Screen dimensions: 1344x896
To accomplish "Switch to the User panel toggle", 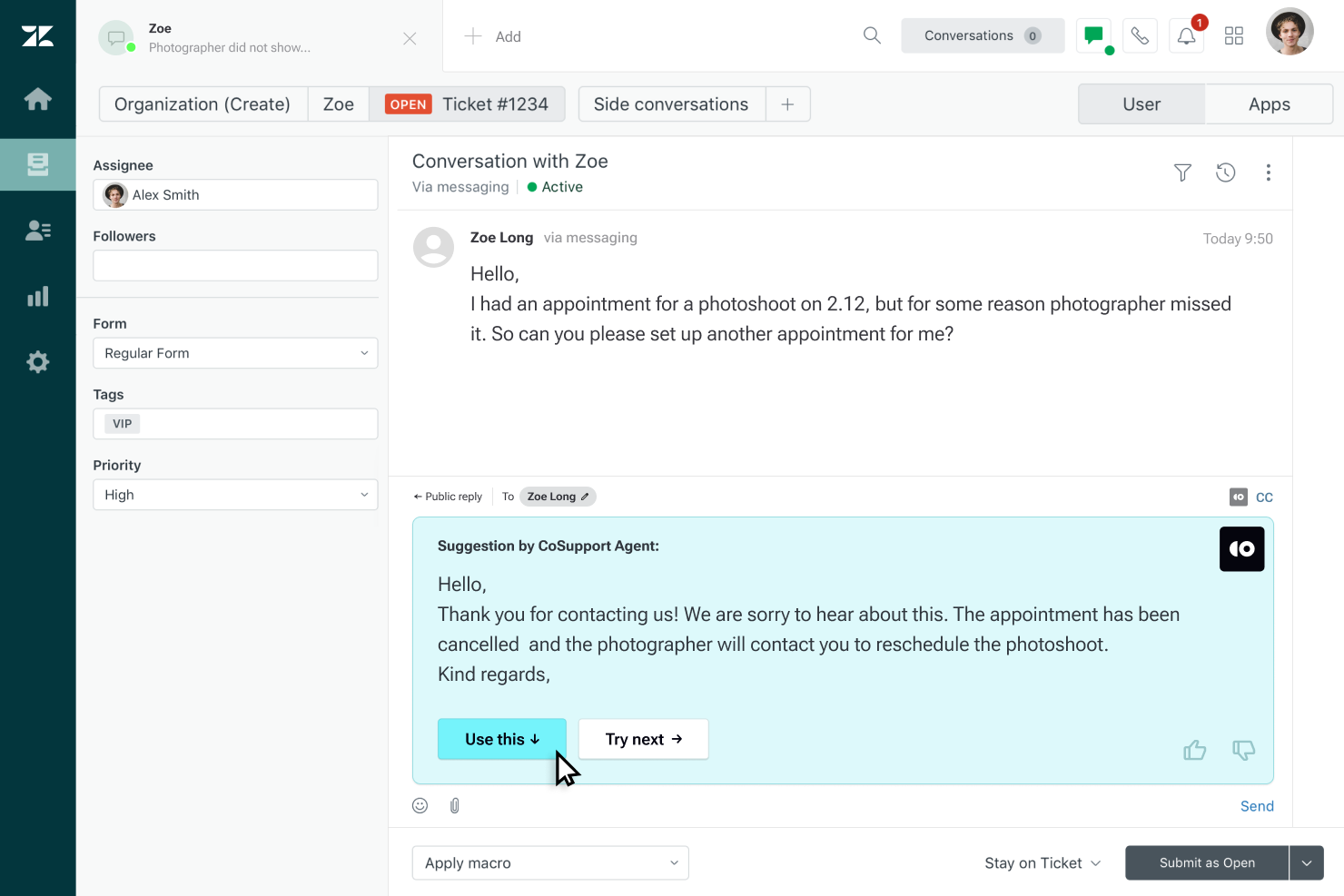I will [1141, 104].
